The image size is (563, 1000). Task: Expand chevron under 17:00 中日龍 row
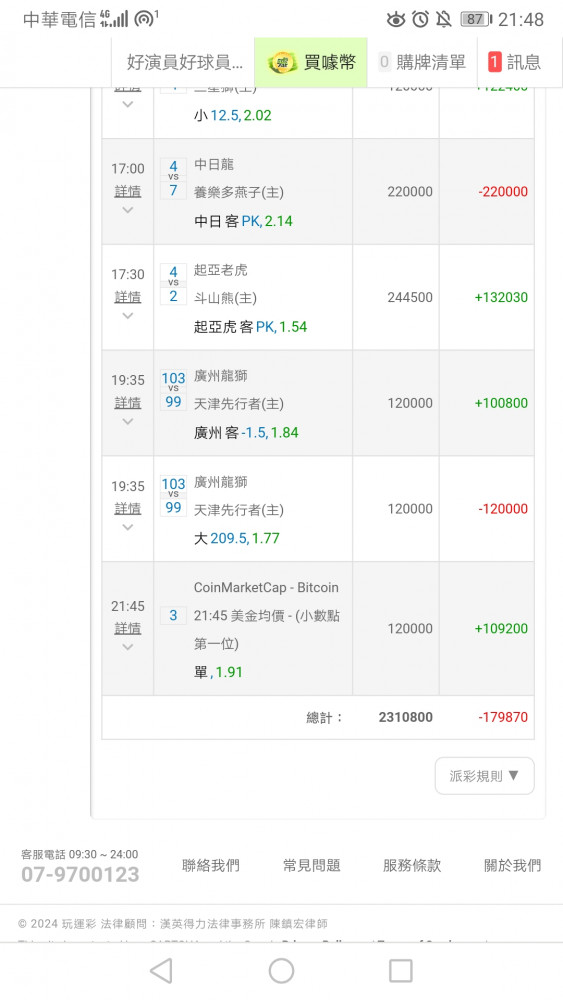pos(128,210)
